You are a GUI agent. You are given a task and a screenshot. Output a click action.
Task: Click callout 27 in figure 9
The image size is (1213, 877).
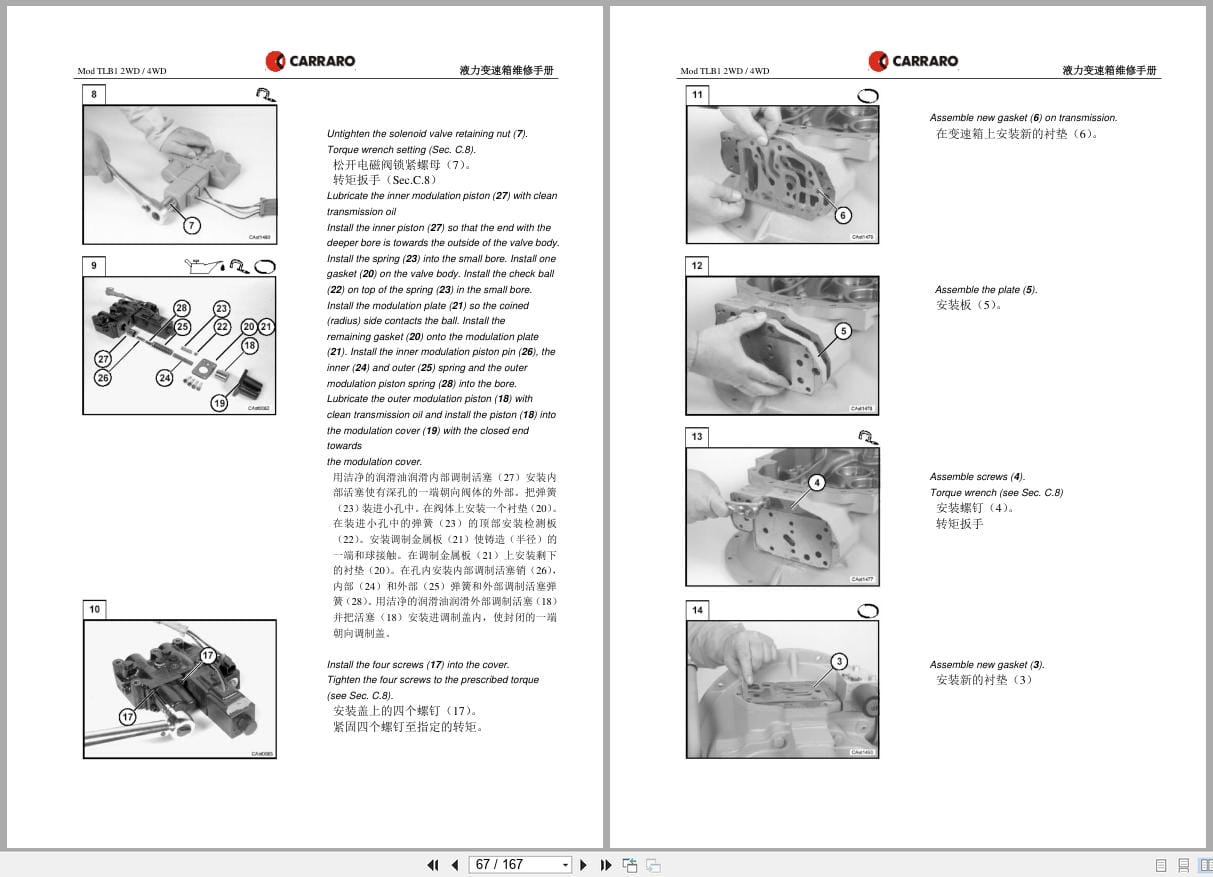click(x=103, y=359)
